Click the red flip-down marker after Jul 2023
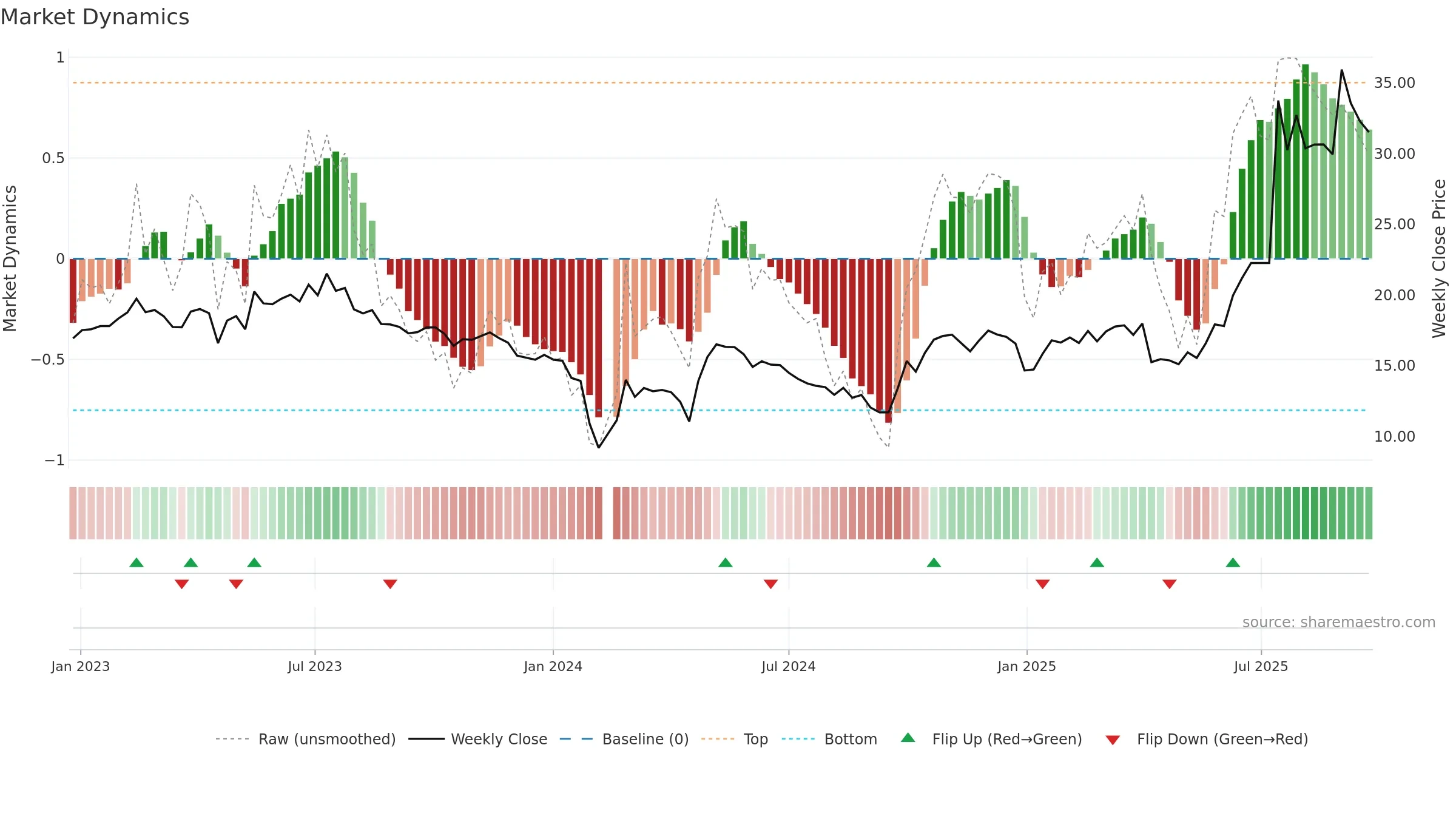 (390, 584)
